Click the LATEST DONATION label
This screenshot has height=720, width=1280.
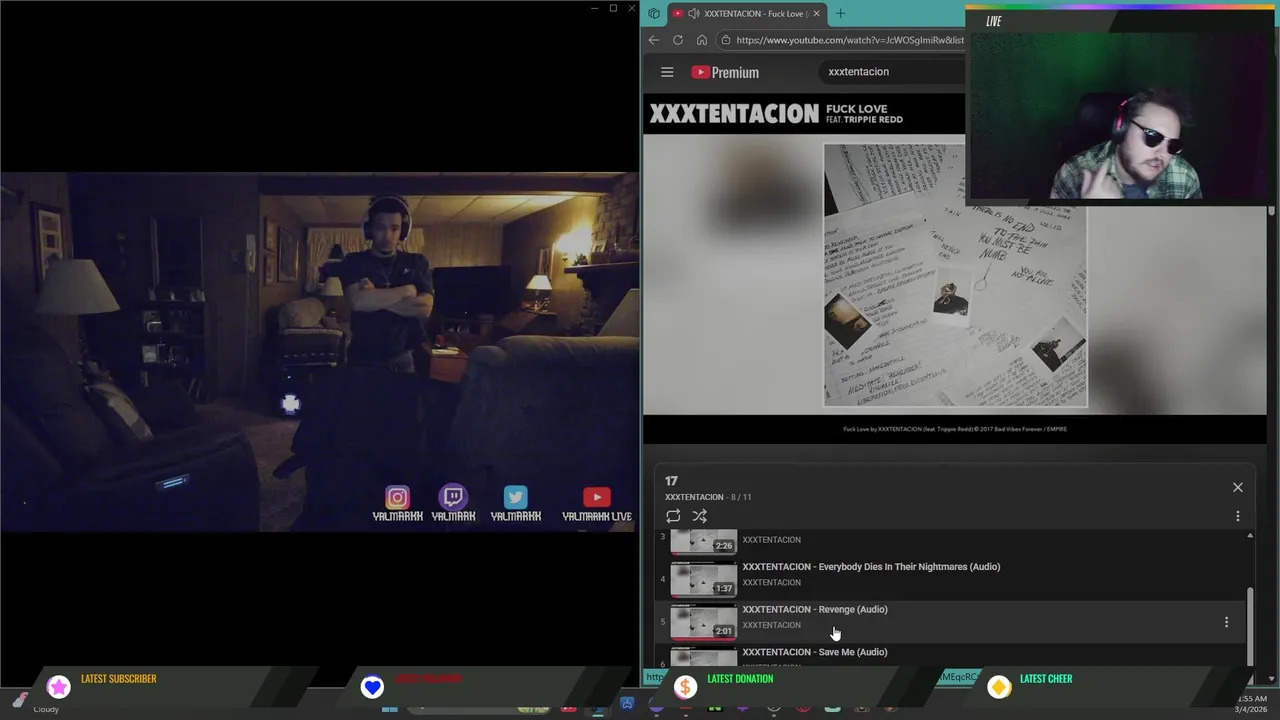(x=740, y=679)
